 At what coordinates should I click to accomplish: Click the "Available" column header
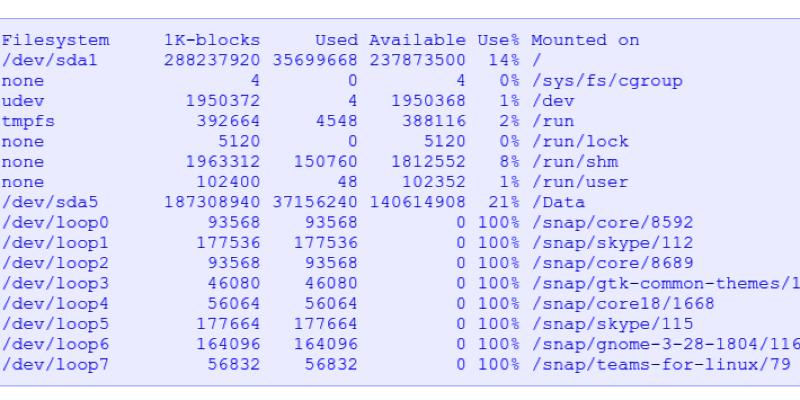(417, 40)
